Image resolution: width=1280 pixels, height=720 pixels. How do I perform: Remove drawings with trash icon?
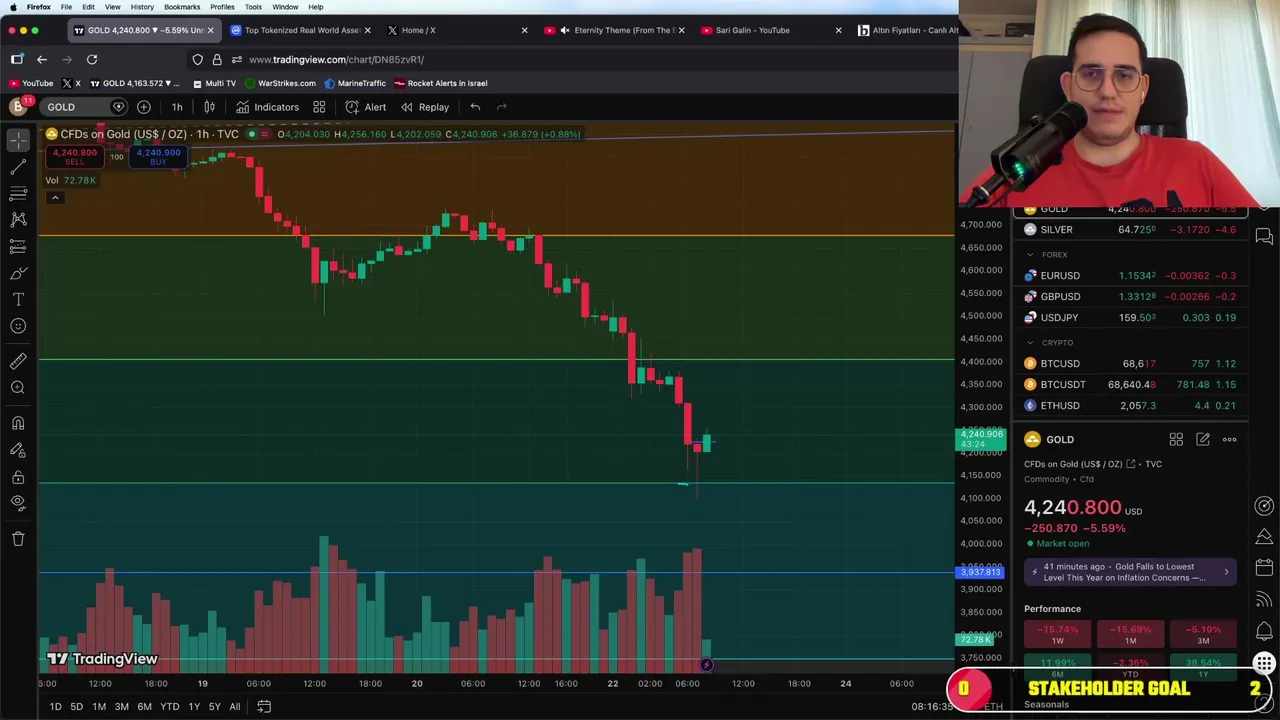(18, 539)
